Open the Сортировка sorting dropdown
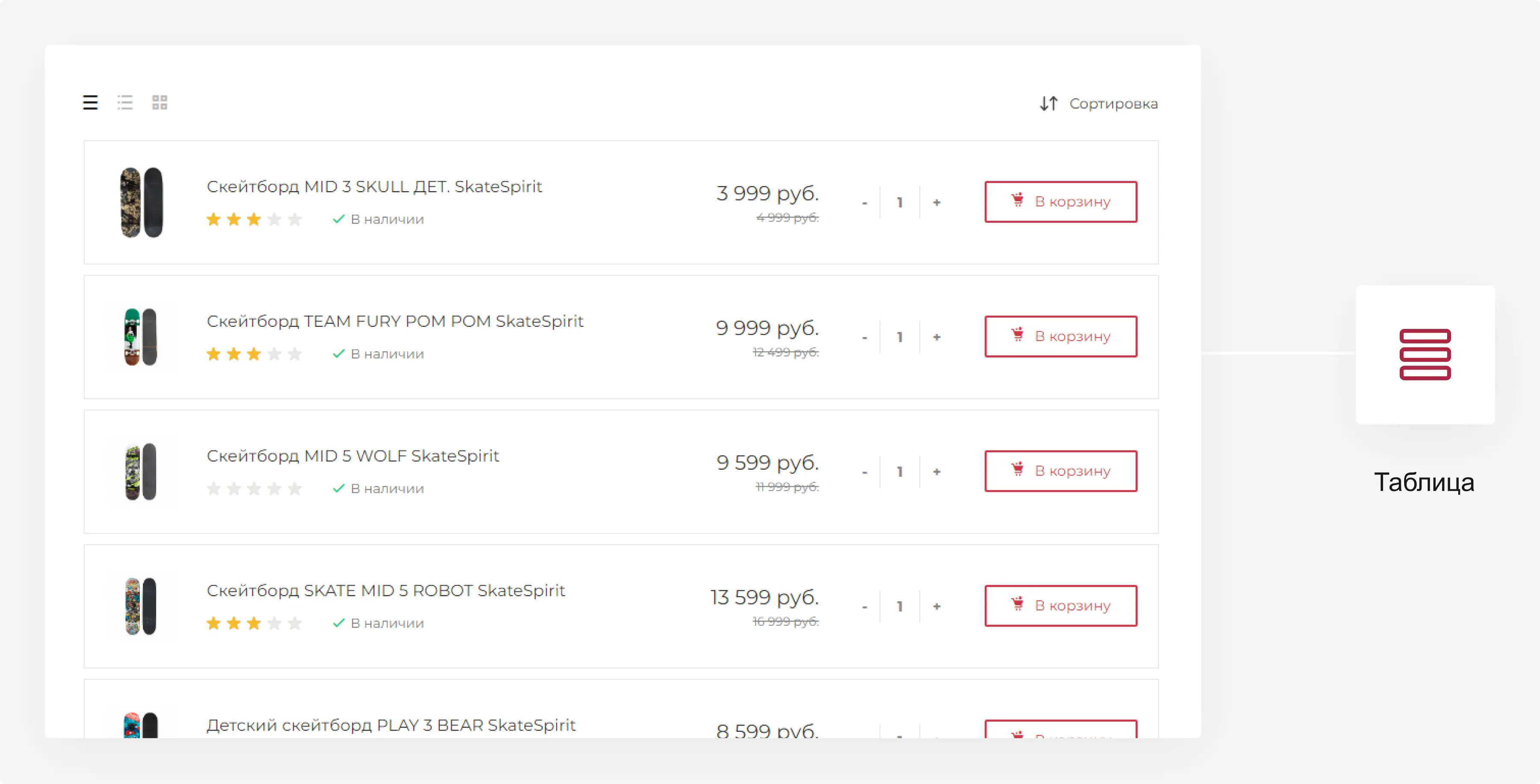 [1113, 104]
